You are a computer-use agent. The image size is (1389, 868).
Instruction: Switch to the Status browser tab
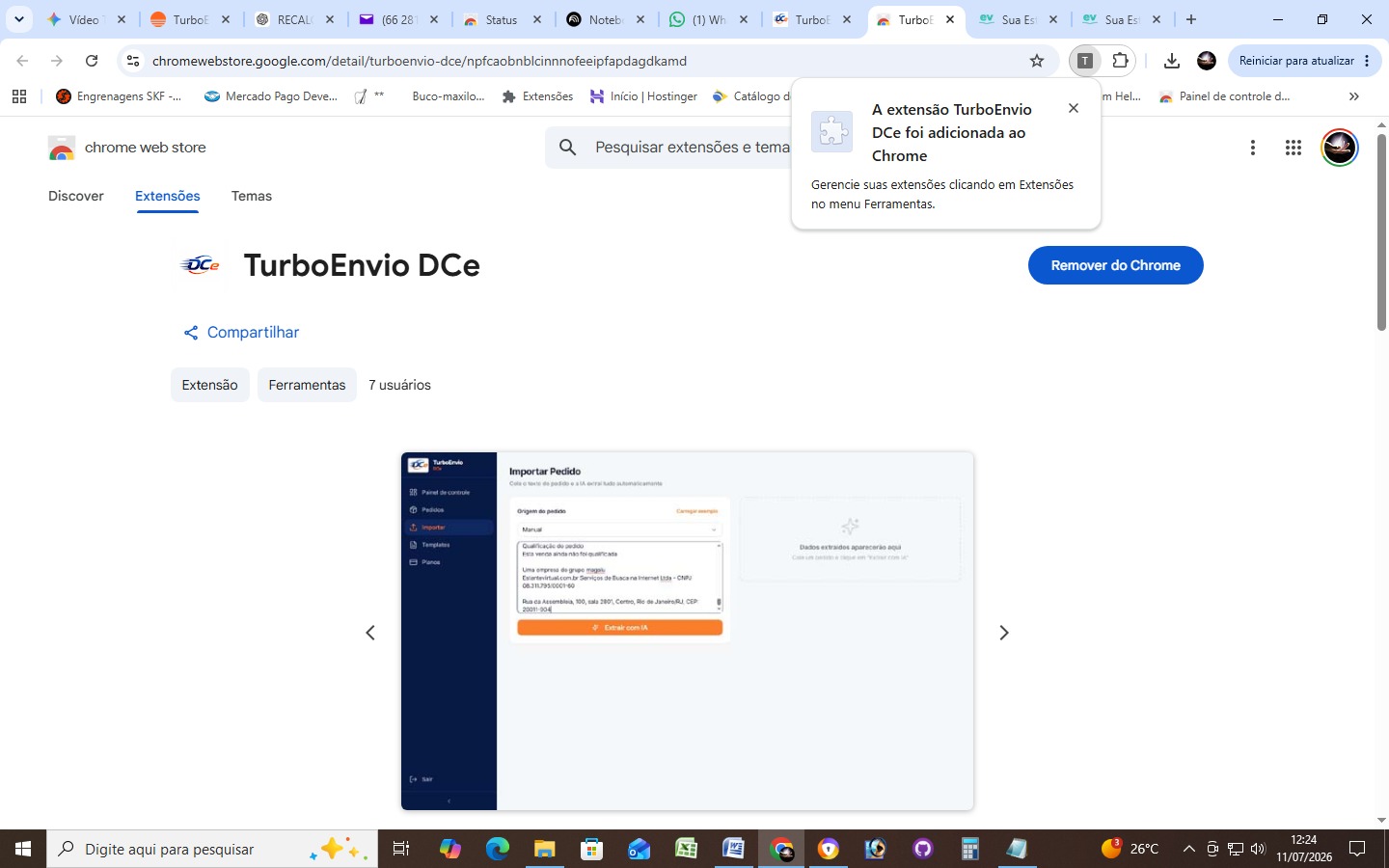click(x=501, y=19)
